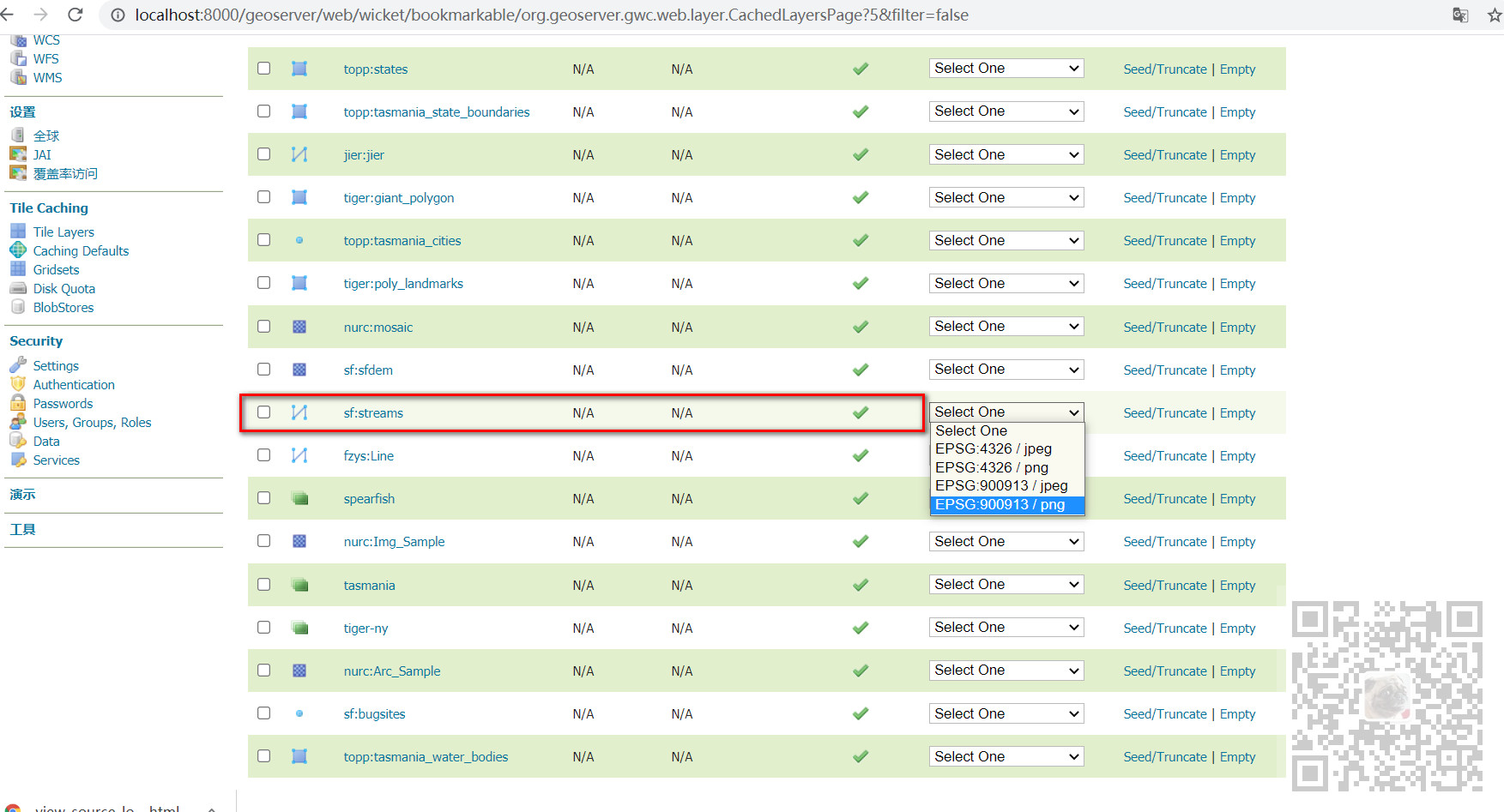Click the point icon for sf:bugsites
The width and height of the screenshot is (1504, 812).
tap(299, 713)
